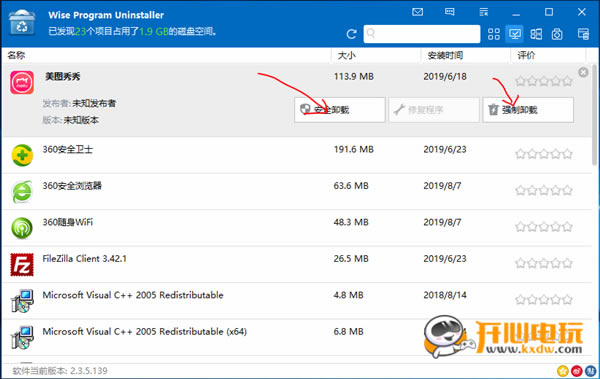Select the Windows apps tile icon
Screen dimensions: 600x379
click(536, 34)
